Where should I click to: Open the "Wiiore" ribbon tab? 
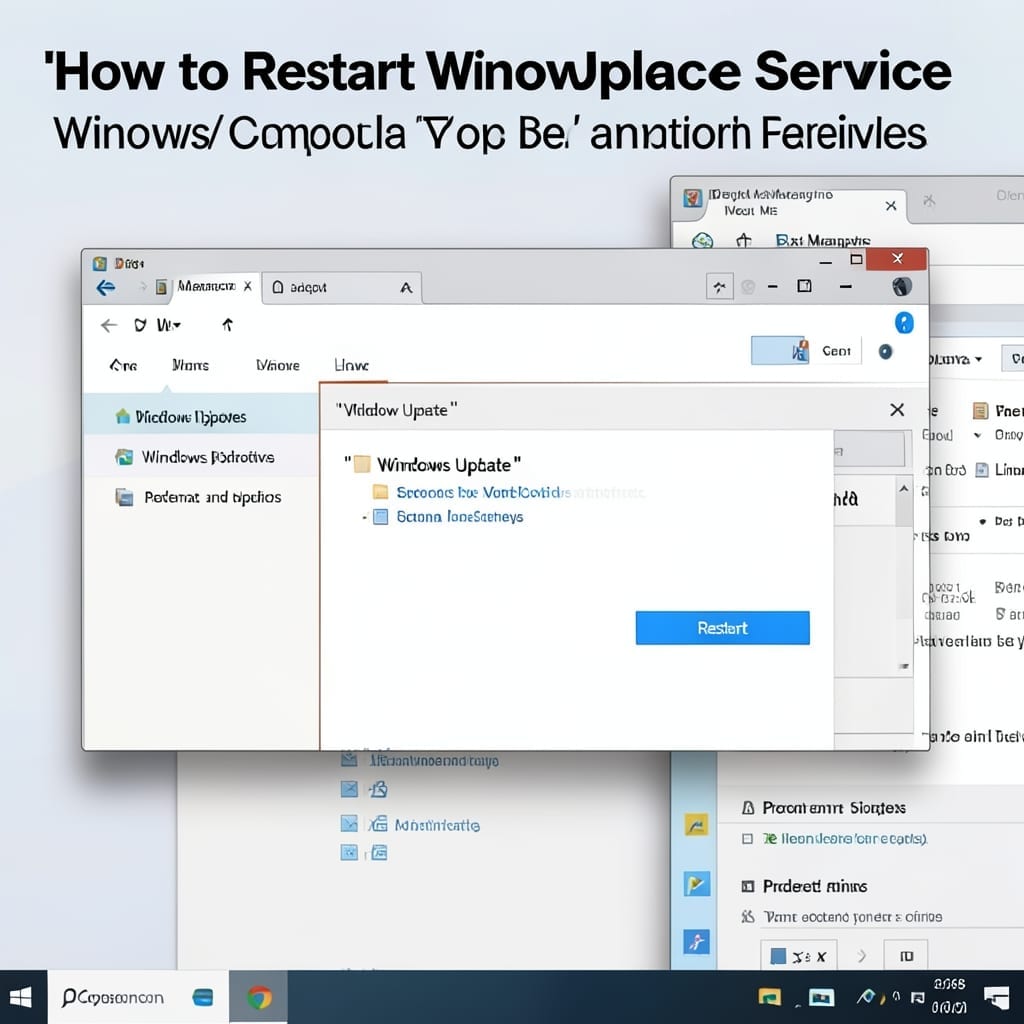[x=278, y=365]
